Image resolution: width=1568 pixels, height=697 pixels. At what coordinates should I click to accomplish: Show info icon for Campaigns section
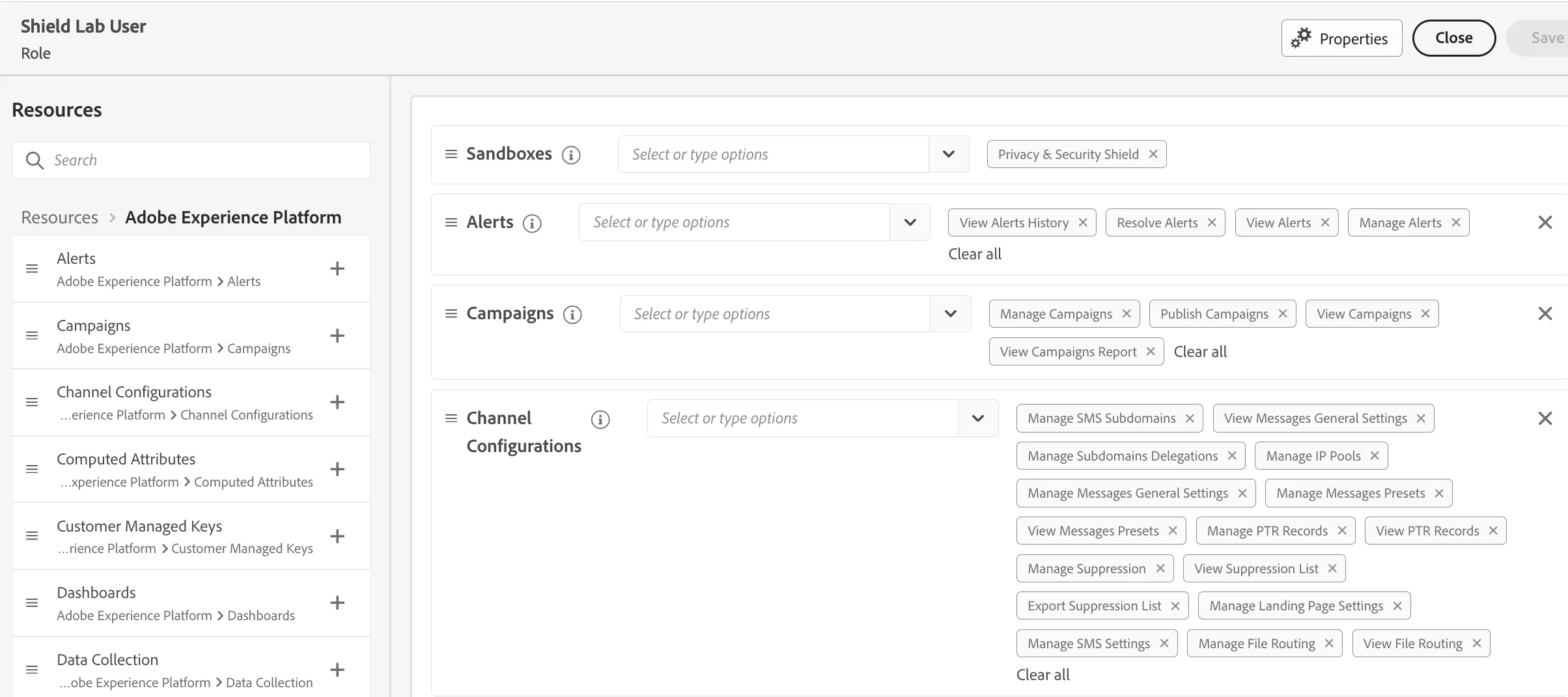pos(572,315)
